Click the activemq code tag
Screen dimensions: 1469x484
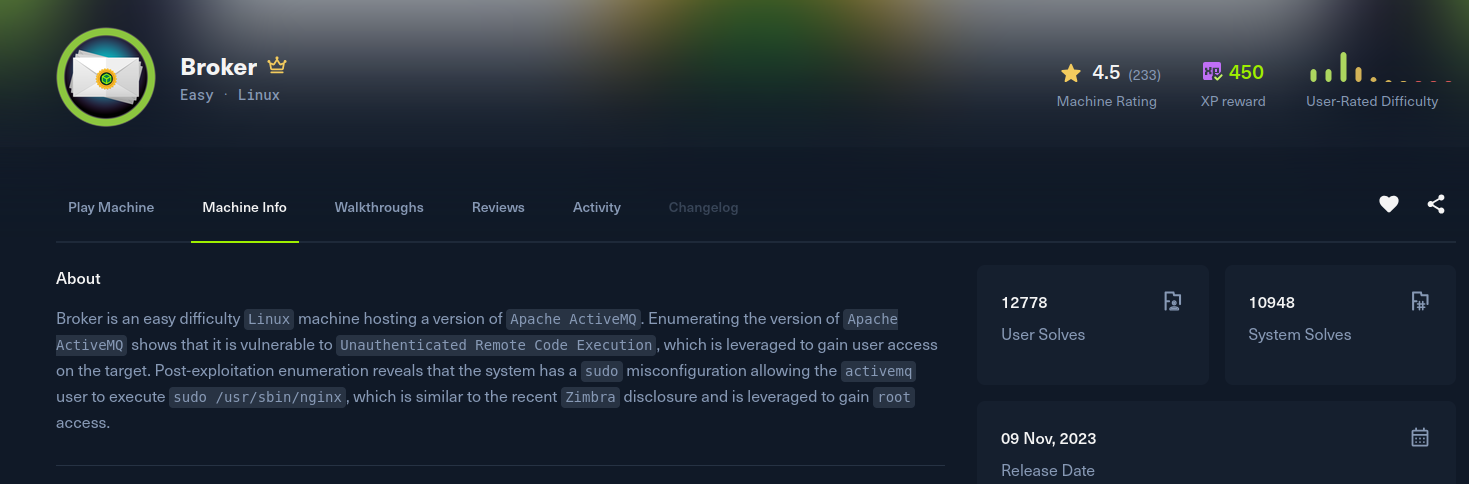[x=879, y=371]
